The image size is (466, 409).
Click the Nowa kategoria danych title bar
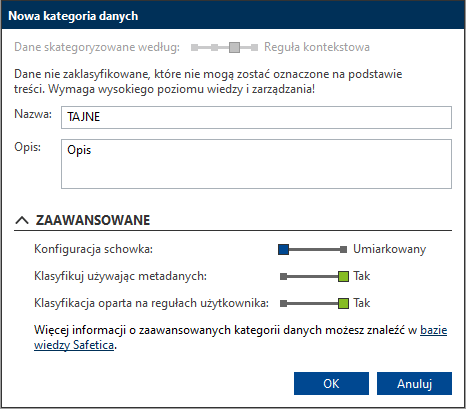point(233,16)
